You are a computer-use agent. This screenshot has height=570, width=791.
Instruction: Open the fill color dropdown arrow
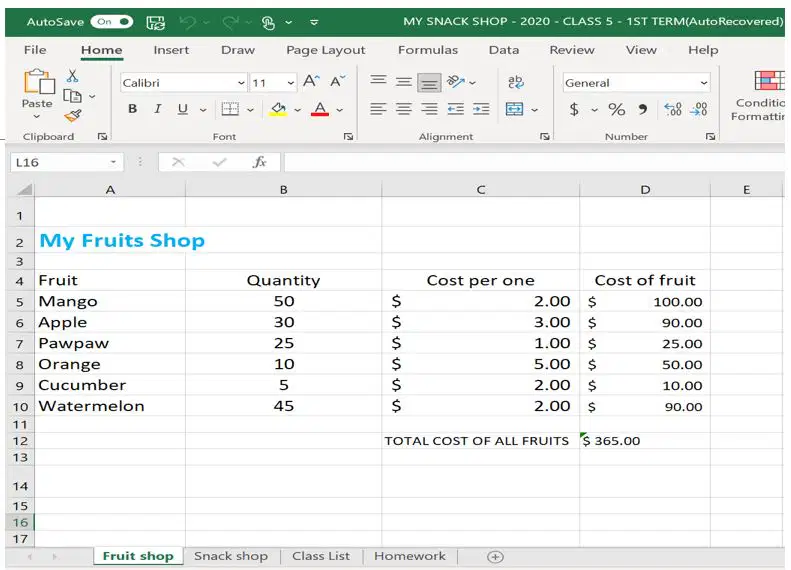298,109
